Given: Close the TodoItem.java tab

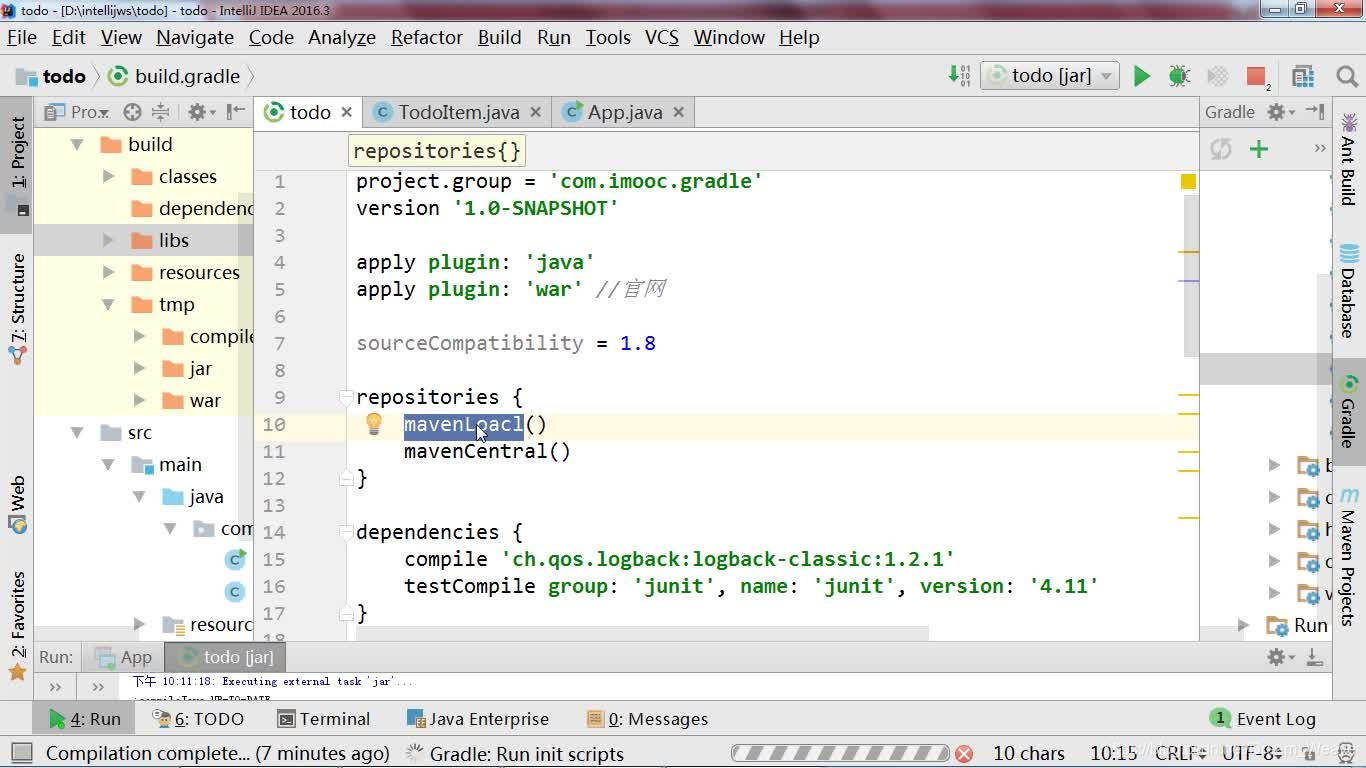Looking at the screenshot, I should [x=535, y=112].
